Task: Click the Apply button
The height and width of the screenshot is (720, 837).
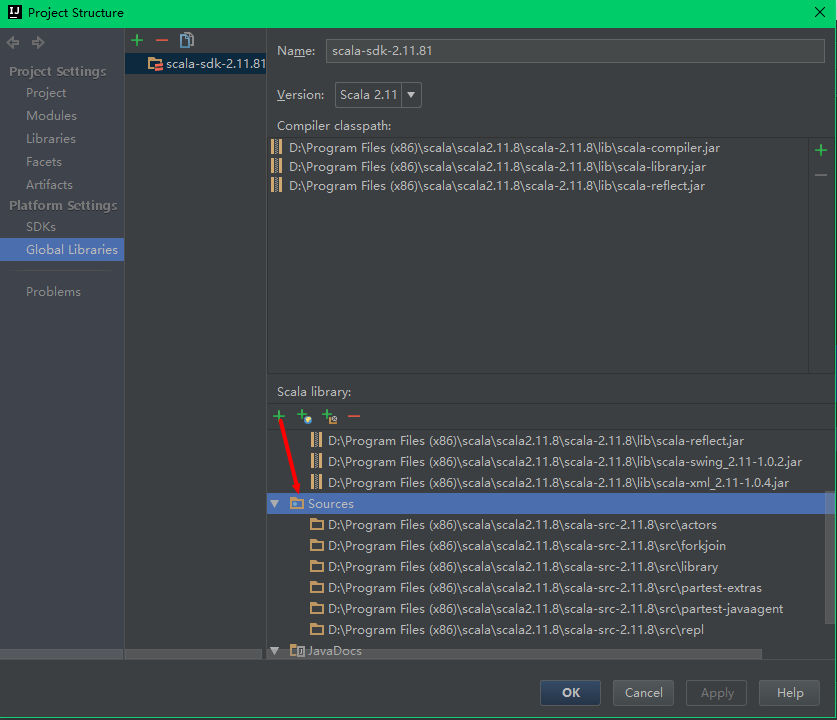Action: coord(716,693)
